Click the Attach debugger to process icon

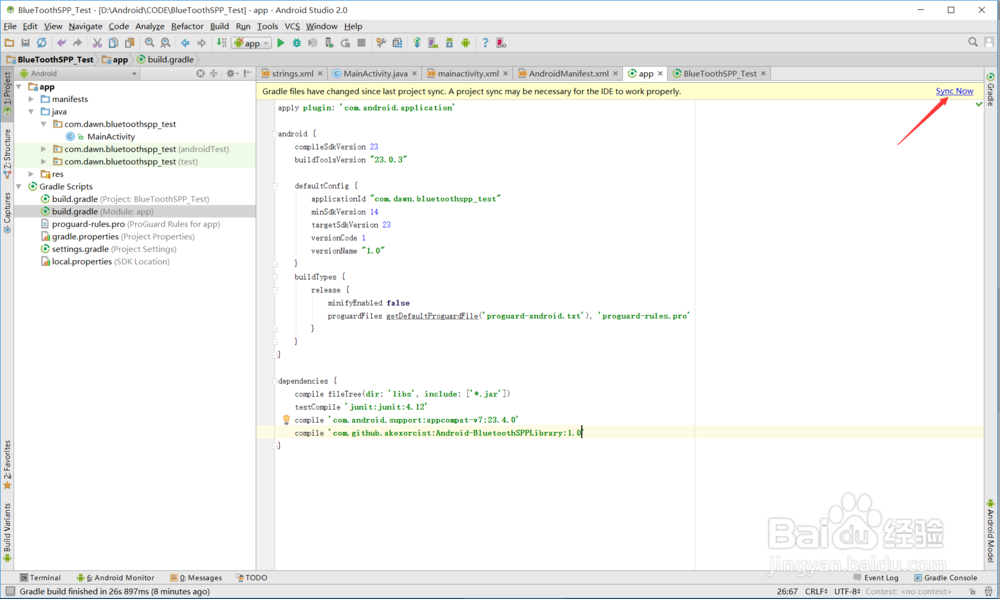tap(329, 43)
